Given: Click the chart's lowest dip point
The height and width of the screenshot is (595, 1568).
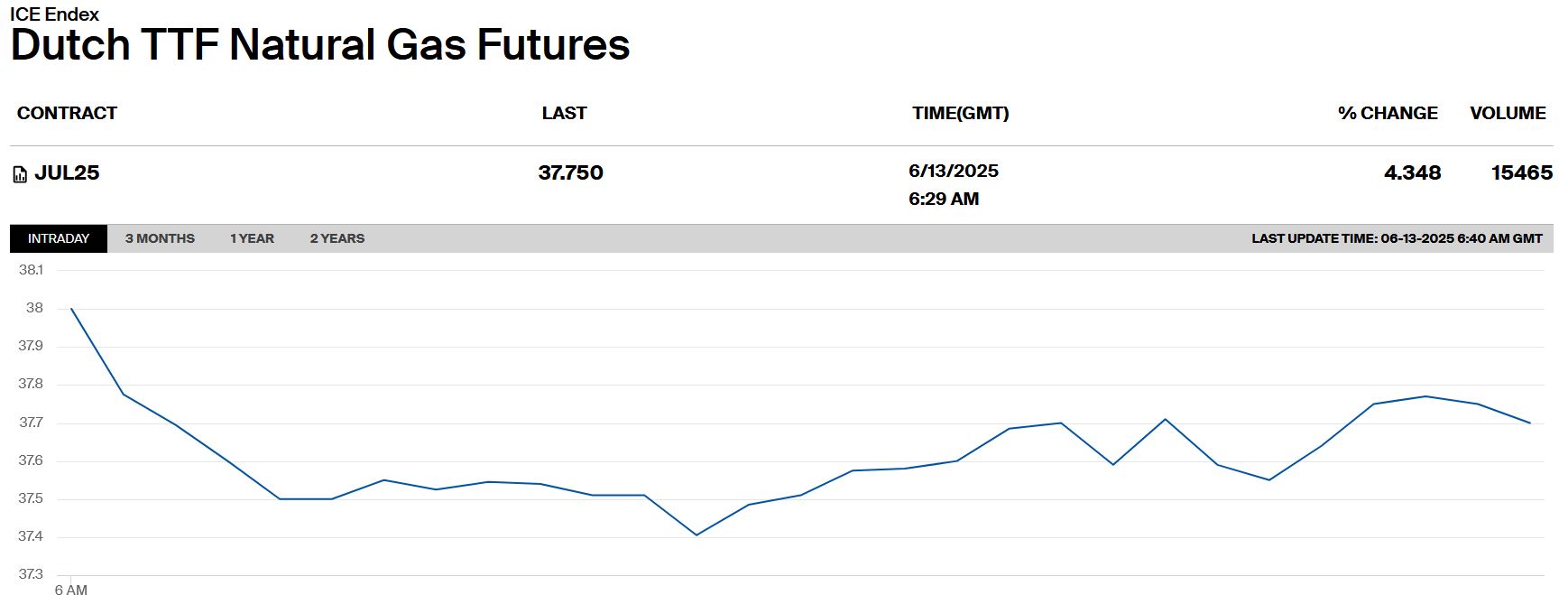Looking at the screenshot, I should [696, 535].
